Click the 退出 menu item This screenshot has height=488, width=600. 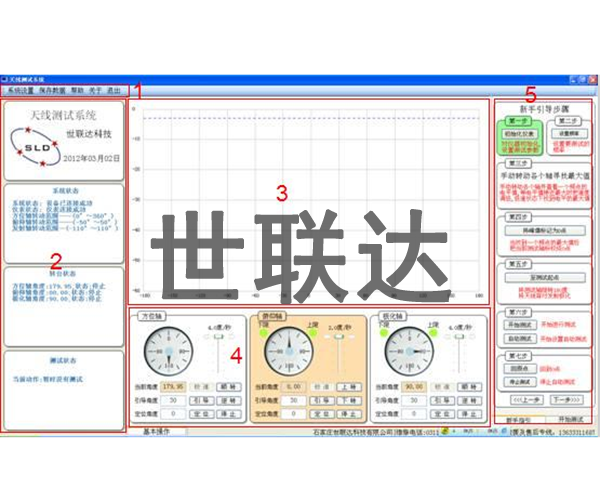coord(114,91)
